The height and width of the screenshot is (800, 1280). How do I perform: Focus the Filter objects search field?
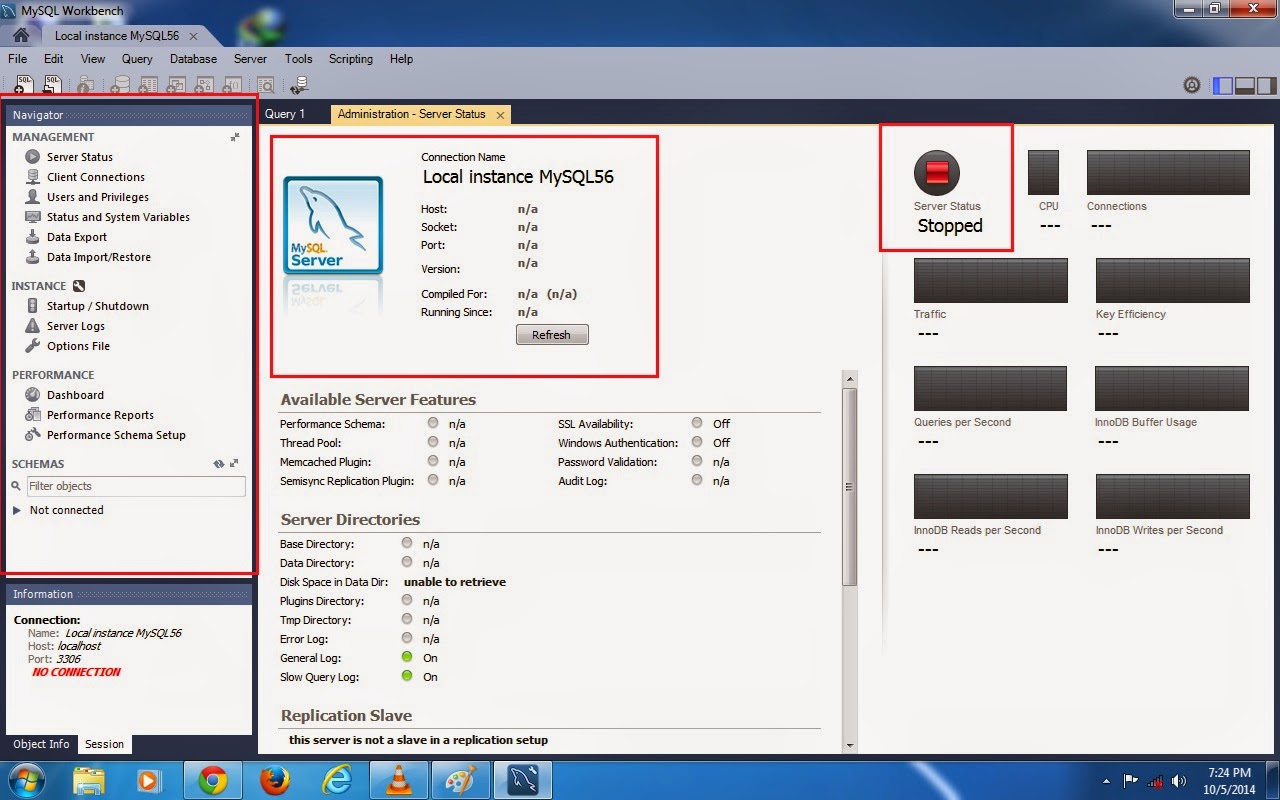tap(136, 486)
